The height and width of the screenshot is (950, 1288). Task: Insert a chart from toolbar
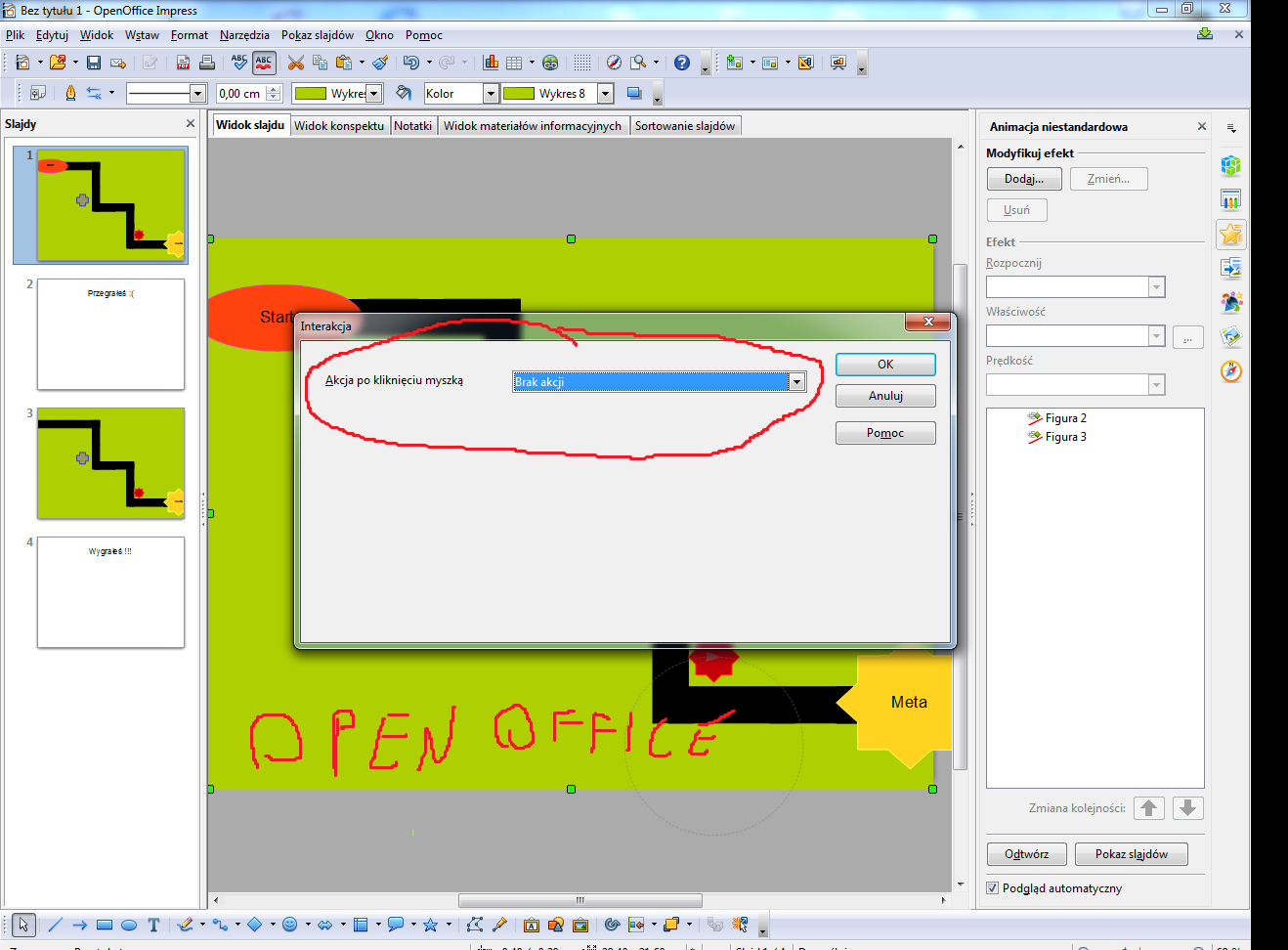coord(491,63)
